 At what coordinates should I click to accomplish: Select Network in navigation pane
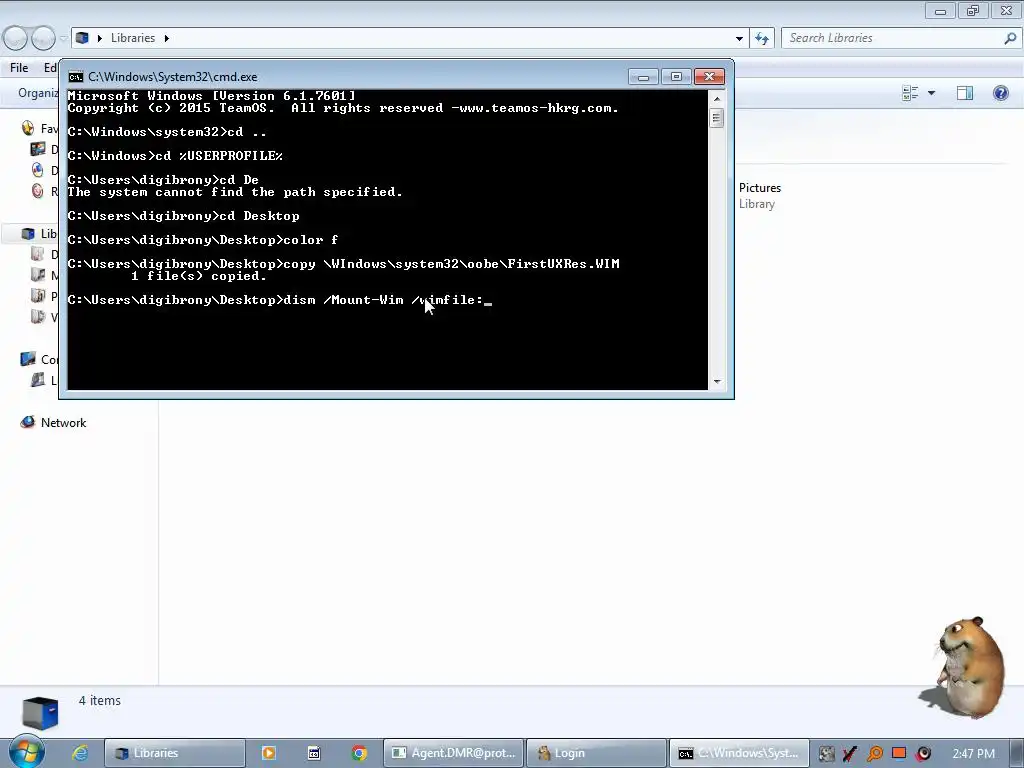54,423
